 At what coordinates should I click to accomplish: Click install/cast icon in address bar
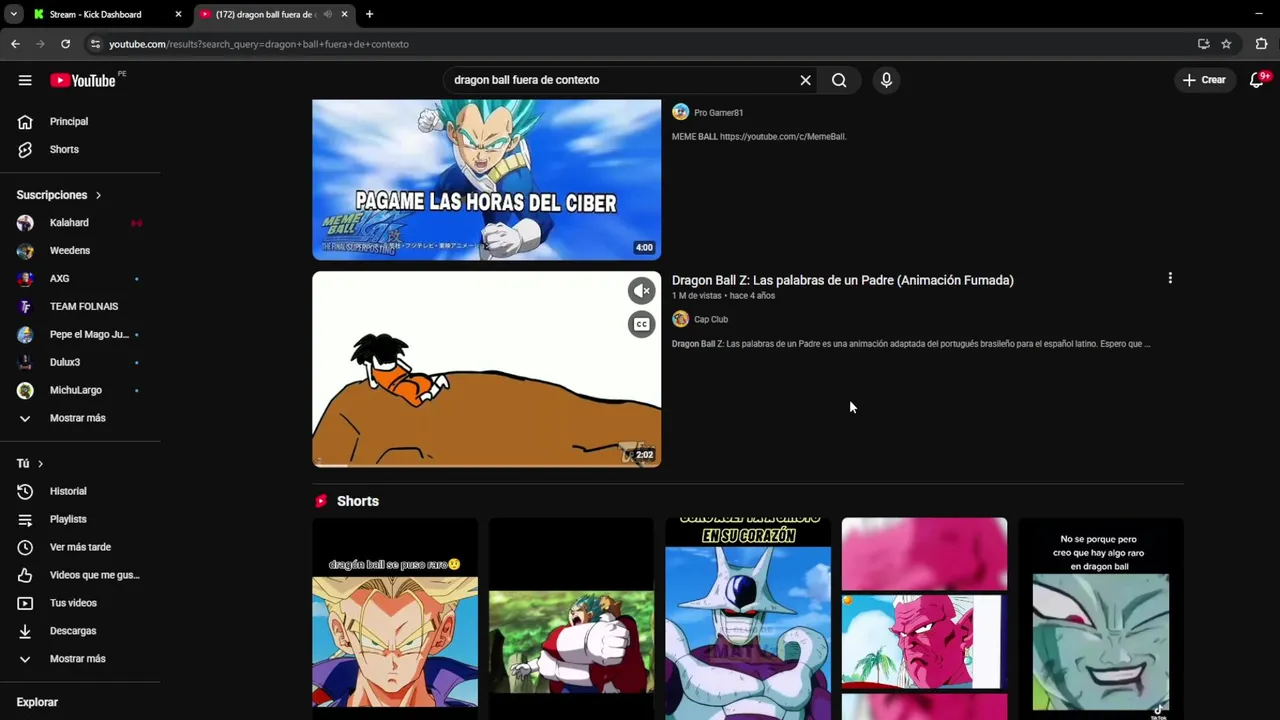coord(1203,44)
